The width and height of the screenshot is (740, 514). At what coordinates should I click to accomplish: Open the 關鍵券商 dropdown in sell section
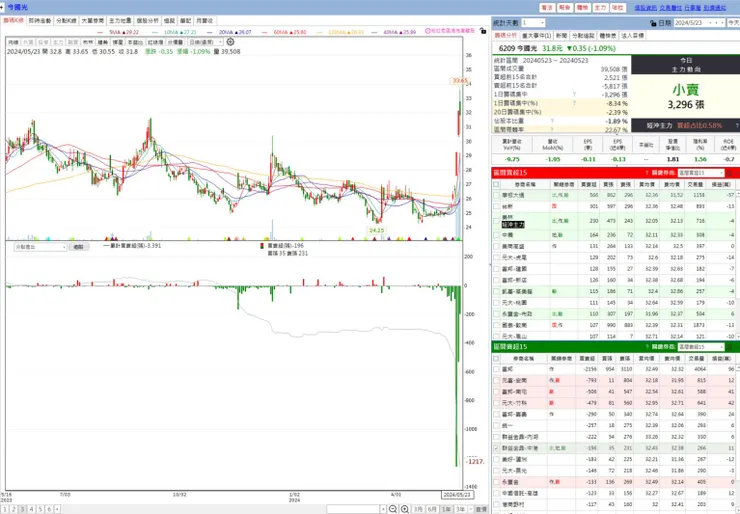(700, 347)
